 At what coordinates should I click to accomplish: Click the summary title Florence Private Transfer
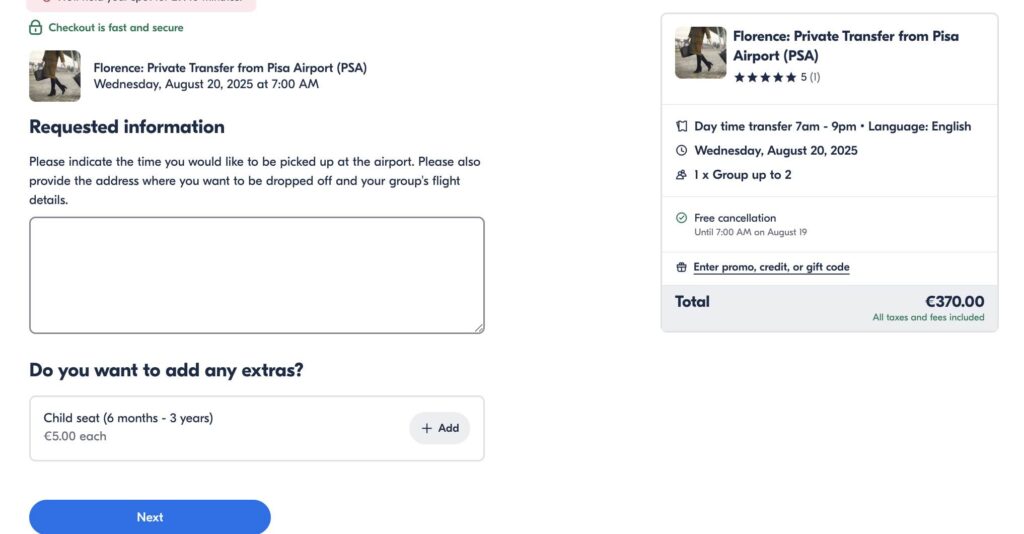pos(845,45)
